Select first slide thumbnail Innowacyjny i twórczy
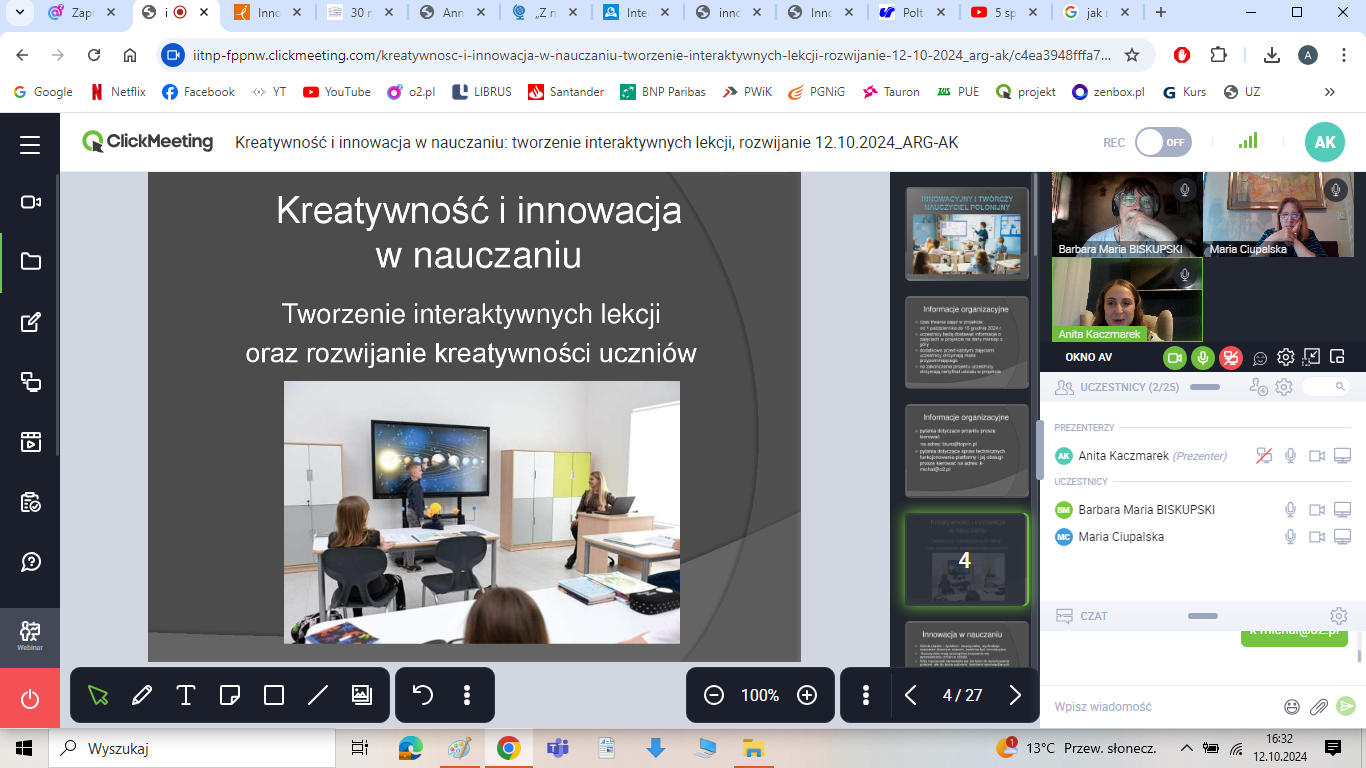The image size is (1366, 768). pos(966,234)
